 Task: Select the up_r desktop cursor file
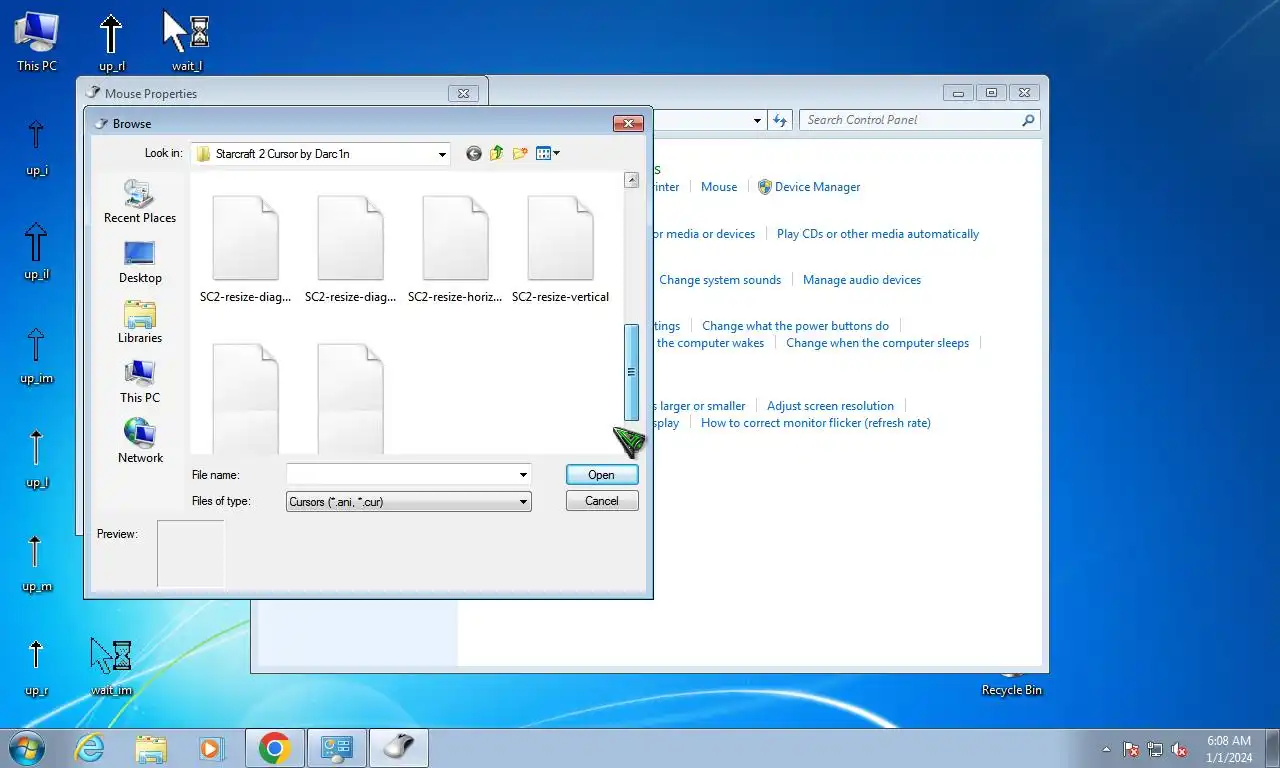[36, 667]
